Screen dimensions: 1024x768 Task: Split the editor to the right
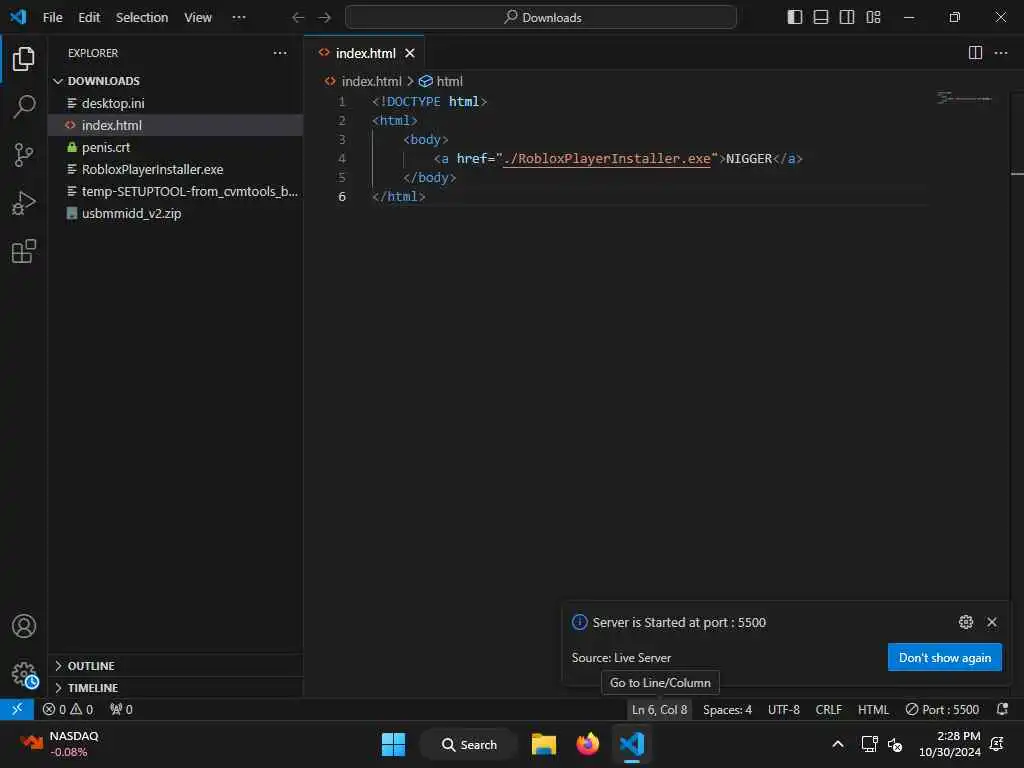[x=975, y=53]
